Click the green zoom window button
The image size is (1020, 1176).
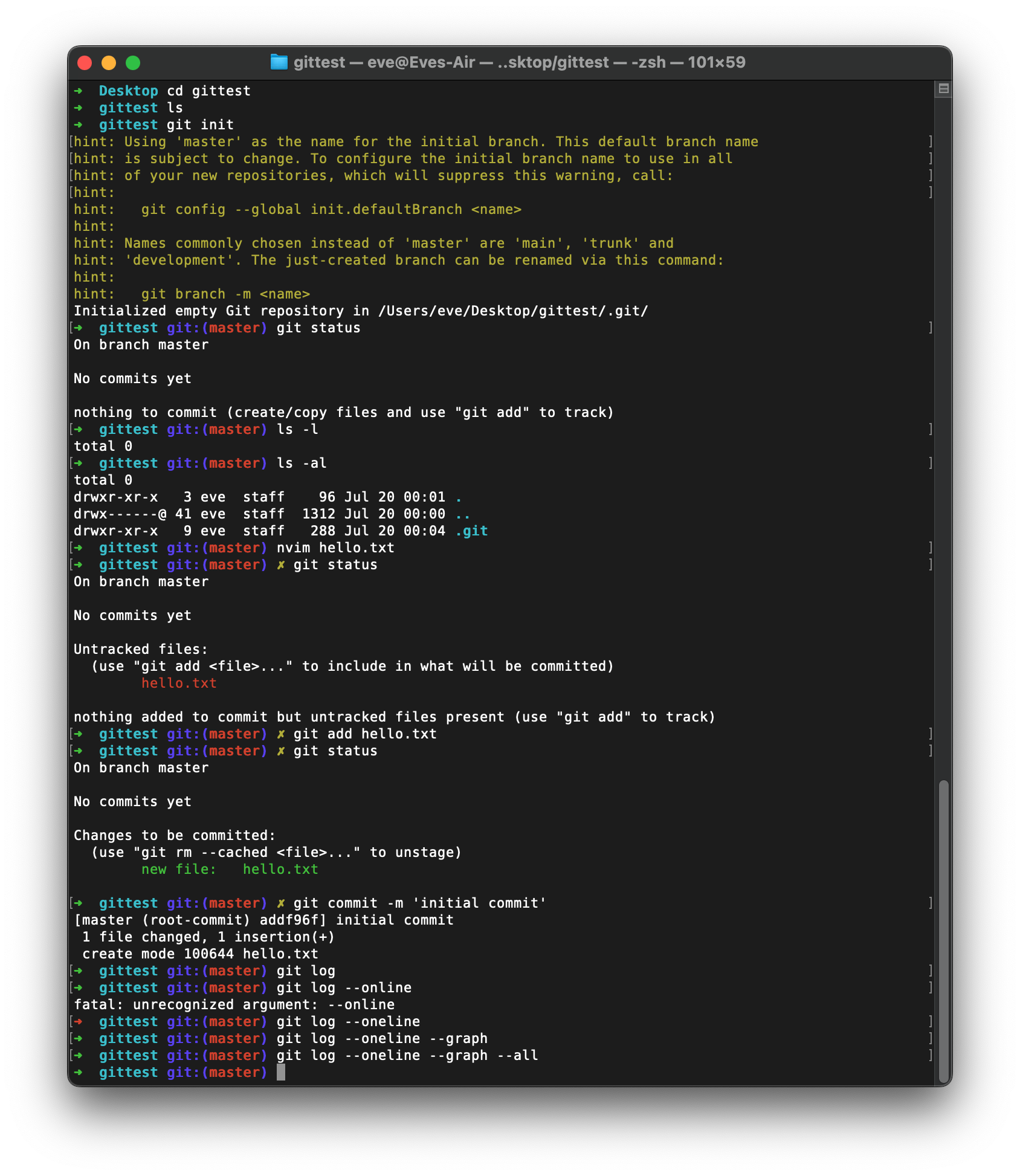coord(133,63)
